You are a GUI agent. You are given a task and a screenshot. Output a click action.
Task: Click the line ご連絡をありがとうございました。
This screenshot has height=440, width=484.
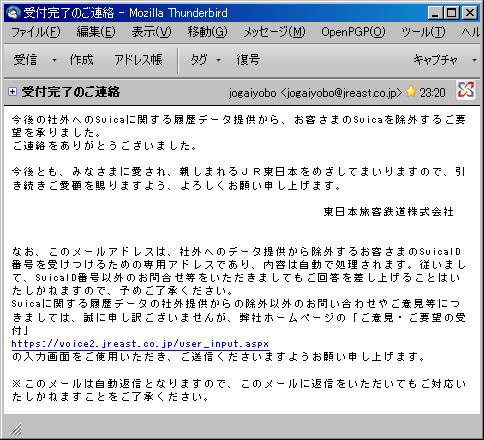click(x=105, y=146)
